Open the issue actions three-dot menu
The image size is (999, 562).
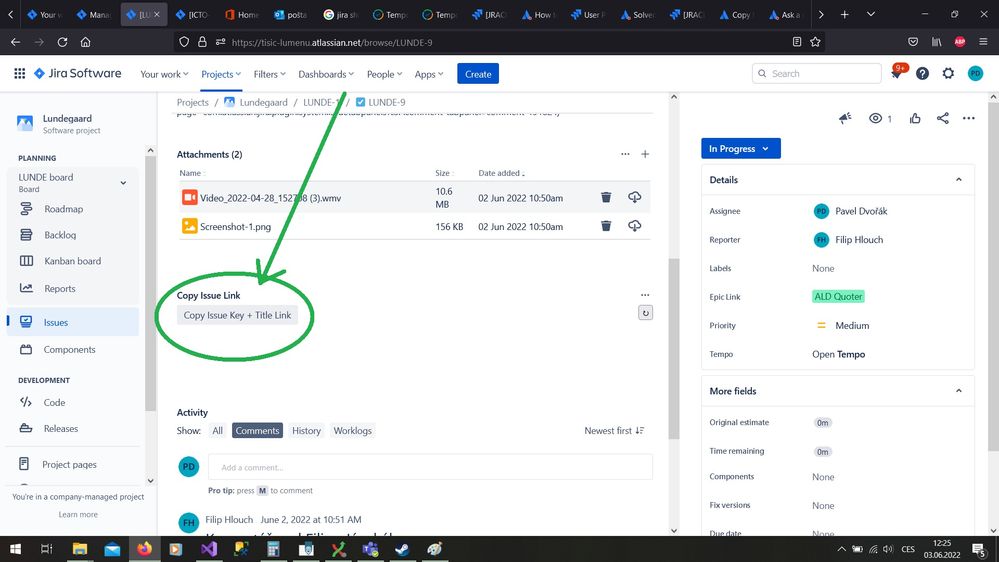point(968,118)
